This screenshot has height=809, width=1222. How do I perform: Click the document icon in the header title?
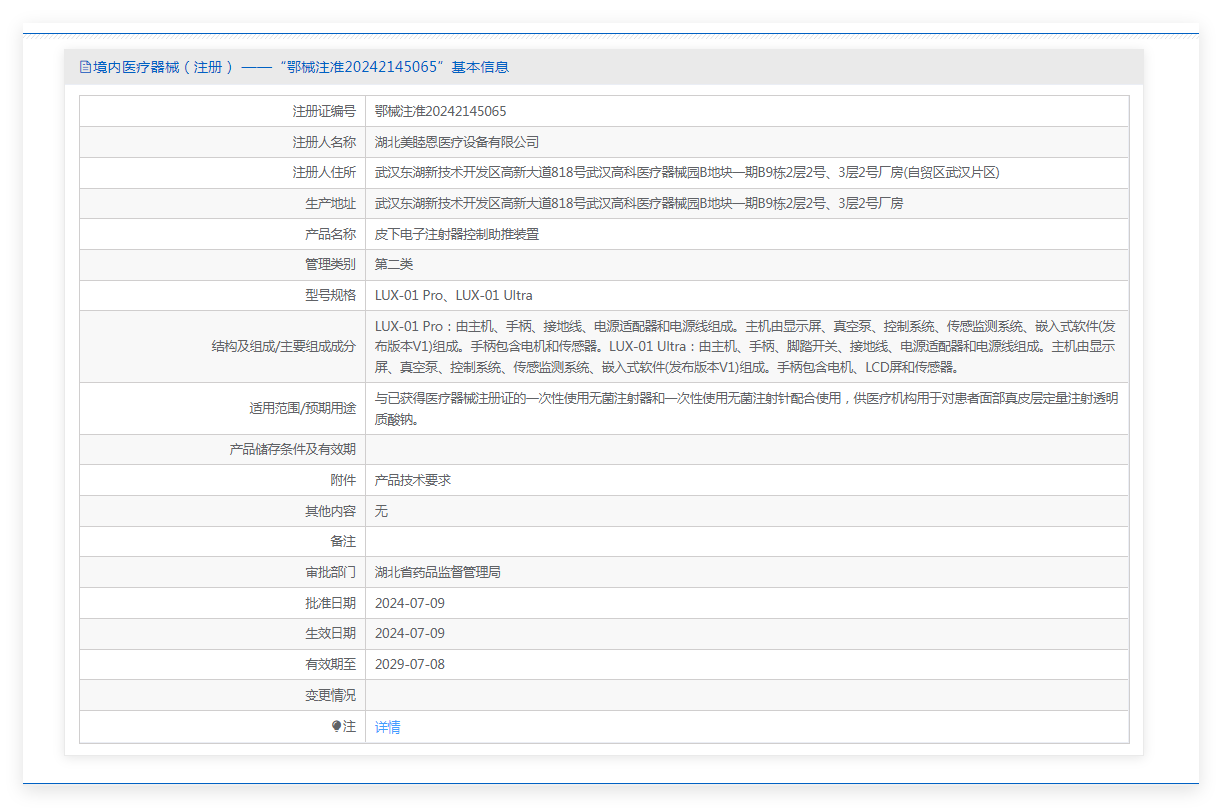pos(85,67)
